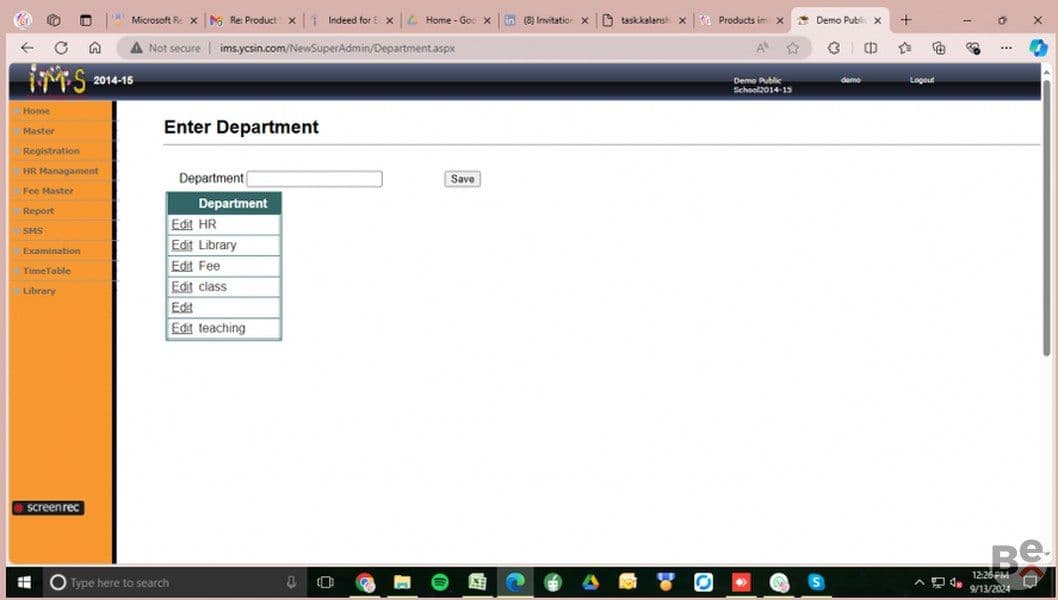Open Task View on the taskbar

click(325, 582)
